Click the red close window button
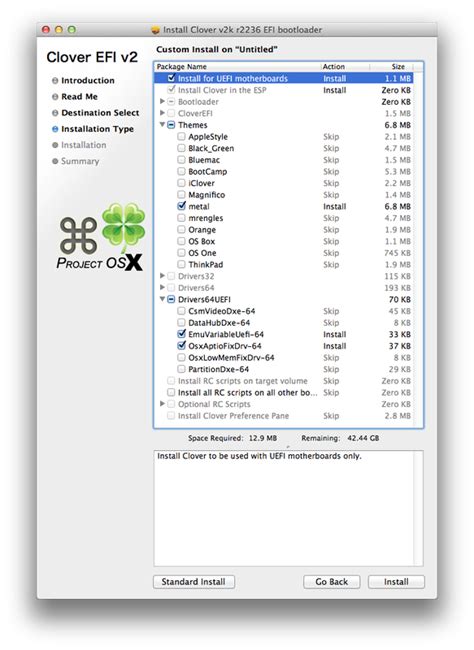This screenshot has width=474, height=650. 46,30
